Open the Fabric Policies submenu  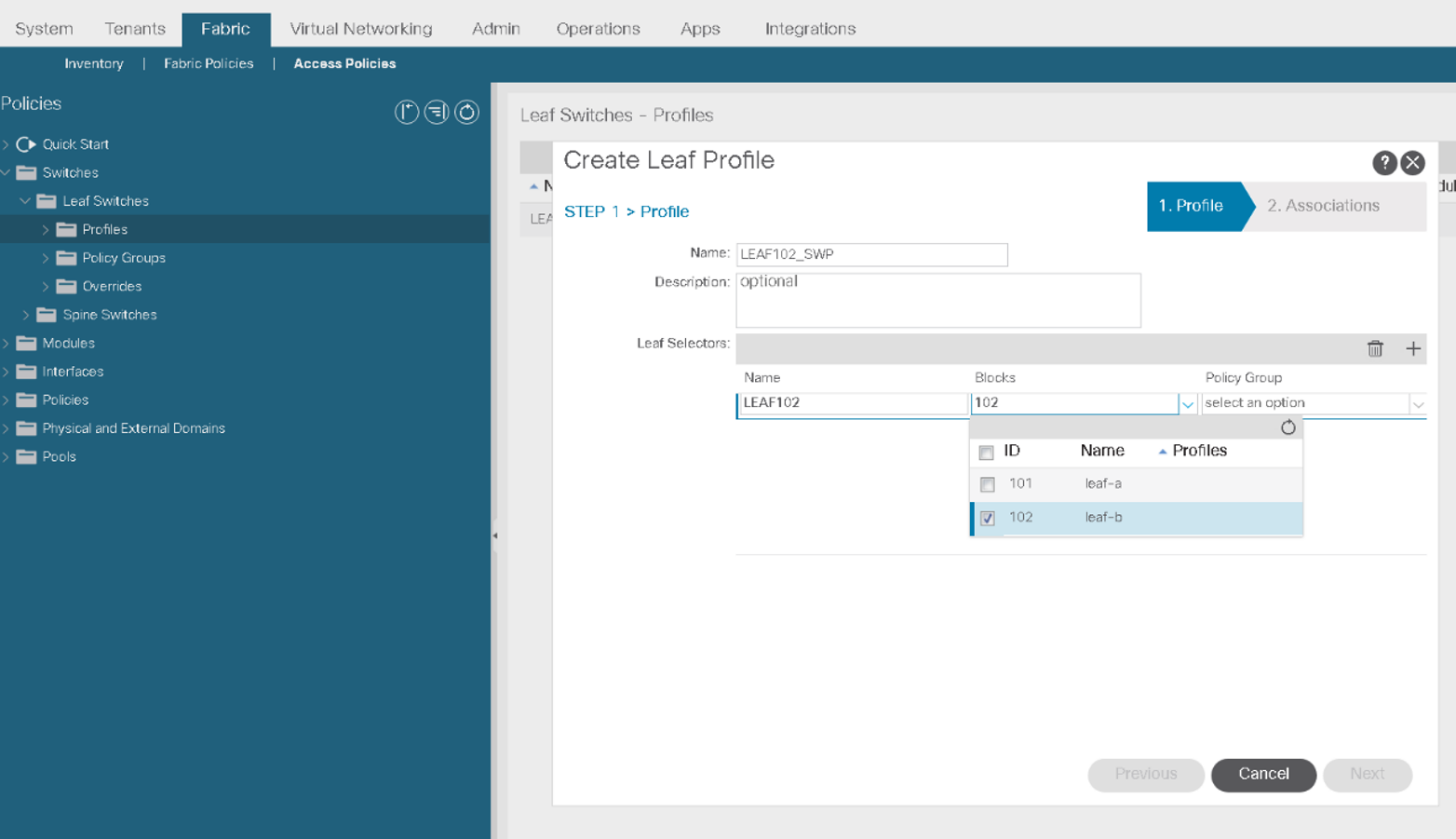pos(209,63)
